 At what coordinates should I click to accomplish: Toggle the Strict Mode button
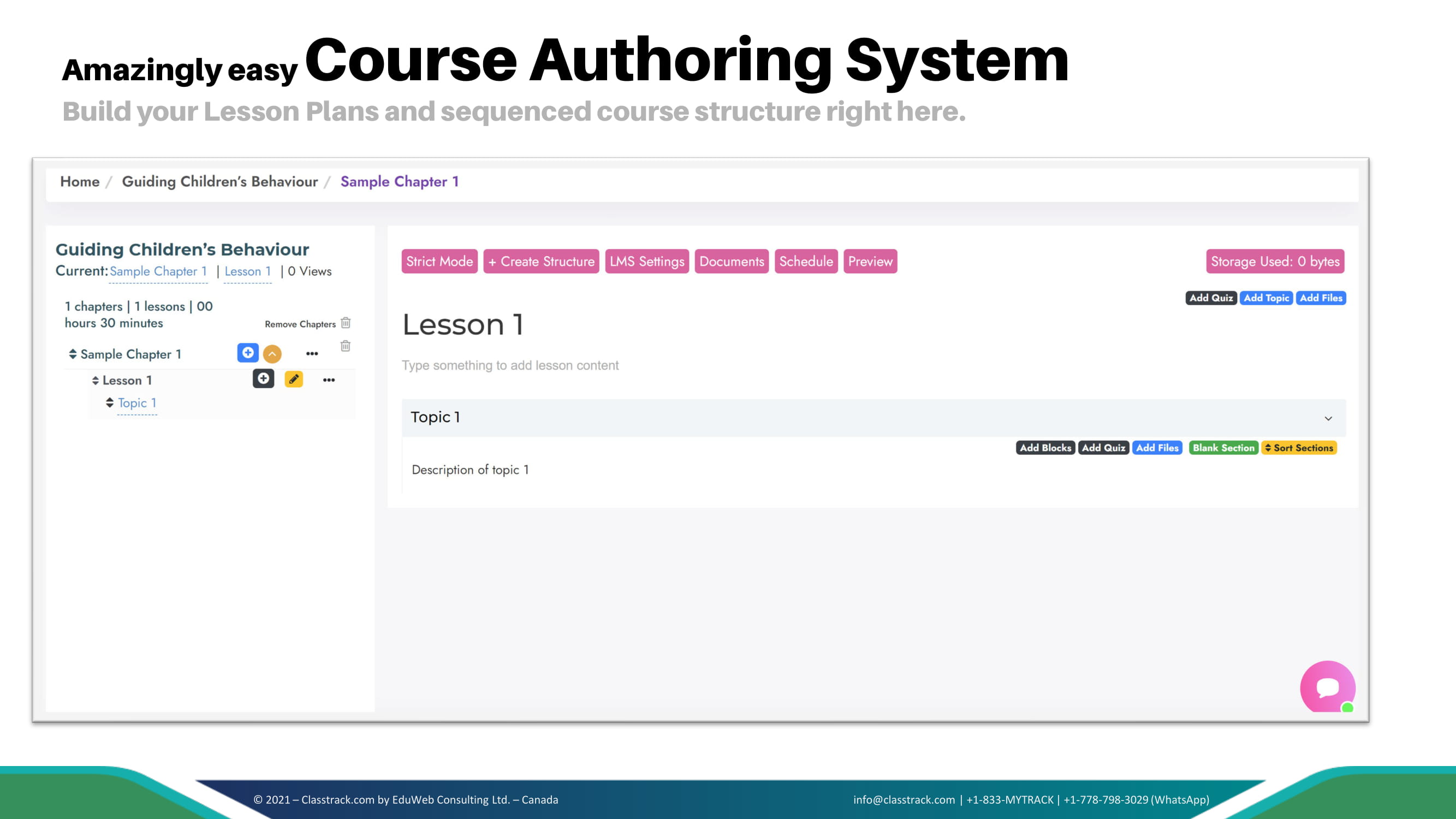[439, 261]
